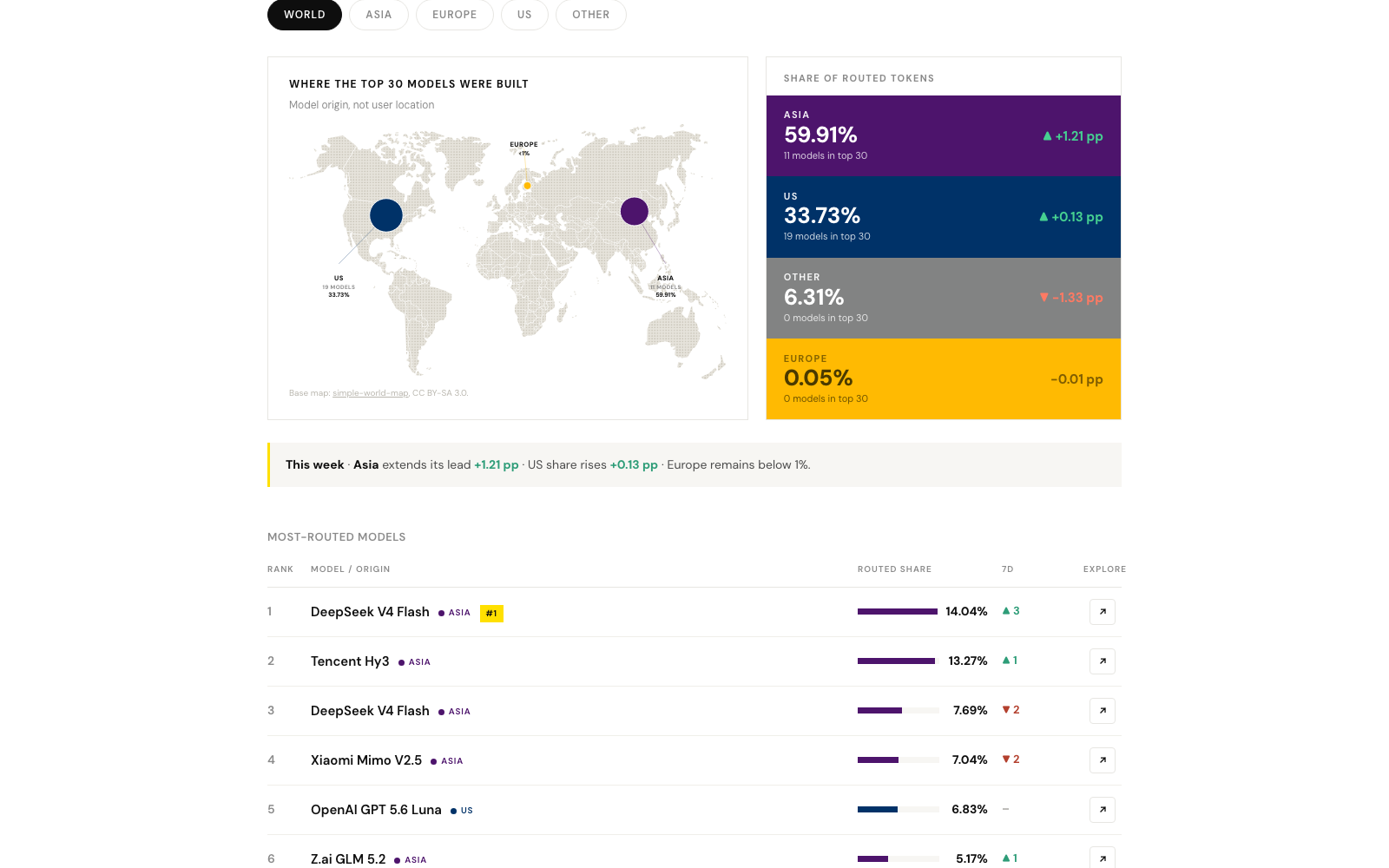Viewport: 1389px width, 868px height.
Task: Click the 7.69% routed share value
Action: point(970,711)
